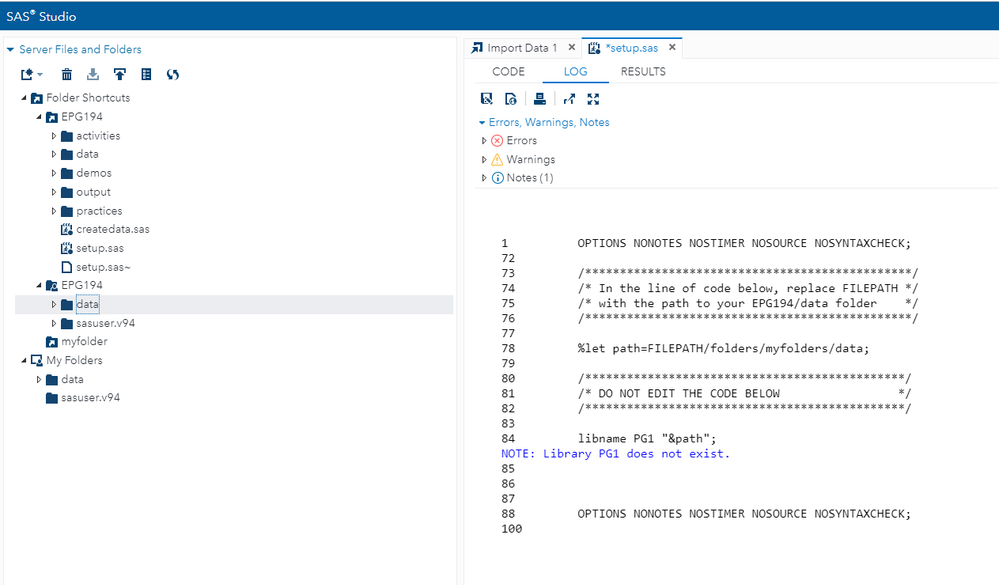Click the Delete trash can icon
Screen dimensions: 999x585
[67, 74]
